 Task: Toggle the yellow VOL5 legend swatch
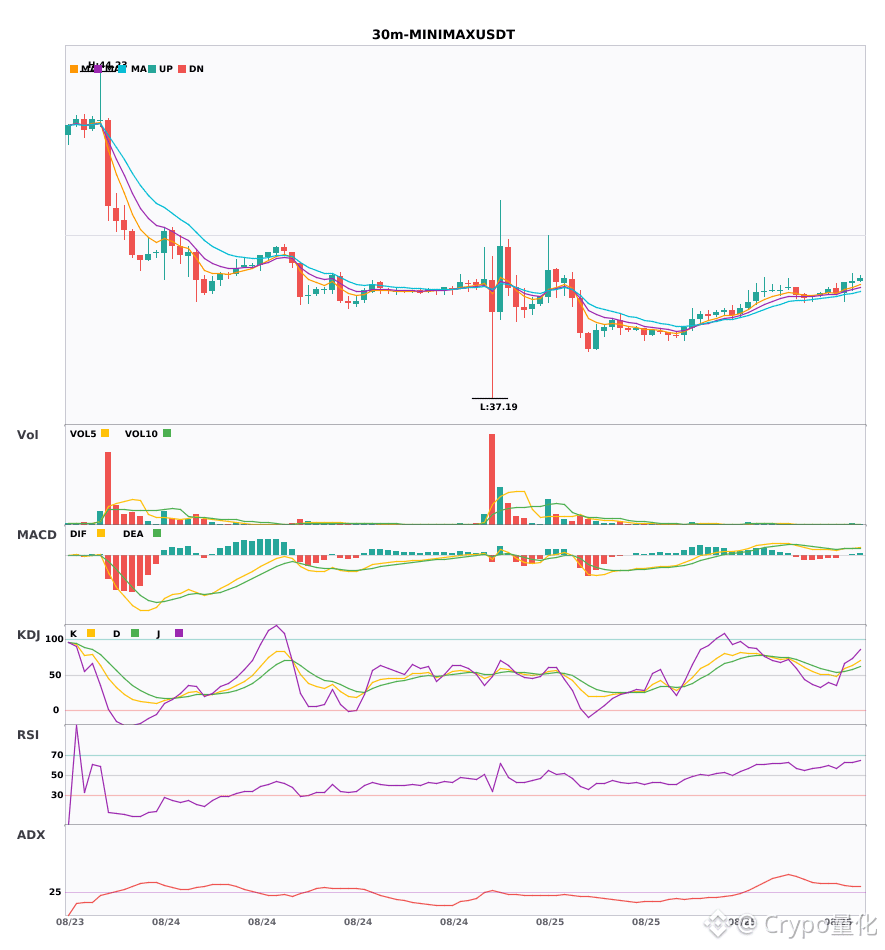(105, 433)
